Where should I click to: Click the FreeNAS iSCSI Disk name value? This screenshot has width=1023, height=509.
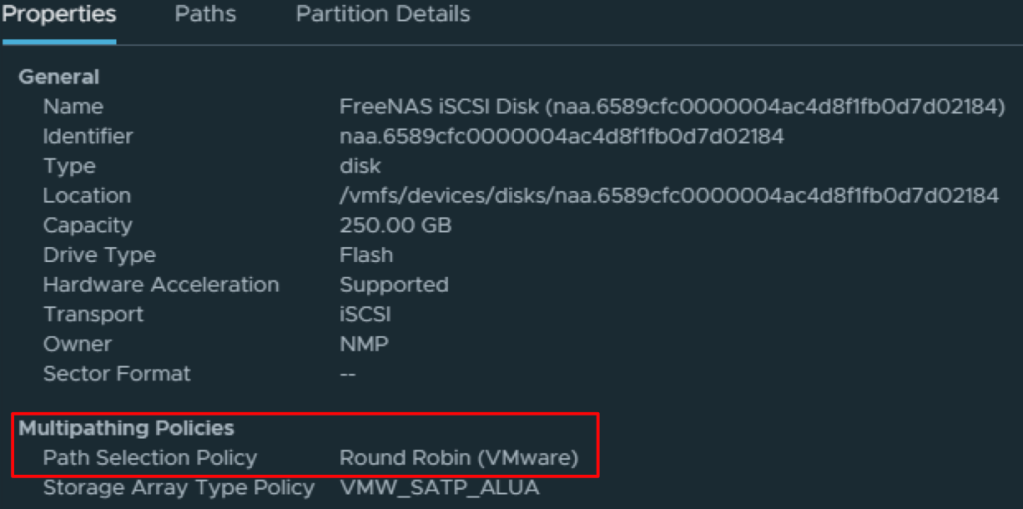click(x=672, y=107)
